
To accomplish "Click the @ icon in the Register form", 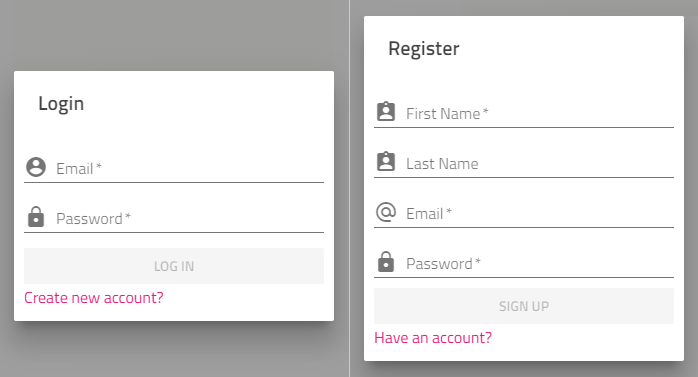I will coord(386,212).
